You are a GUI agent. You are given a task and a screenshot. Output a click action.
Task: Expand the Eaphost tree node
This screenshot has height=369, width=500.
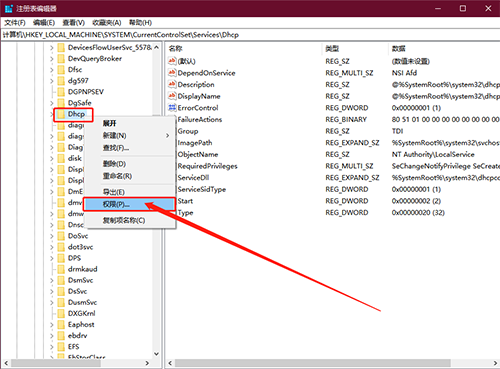(52, 325)
